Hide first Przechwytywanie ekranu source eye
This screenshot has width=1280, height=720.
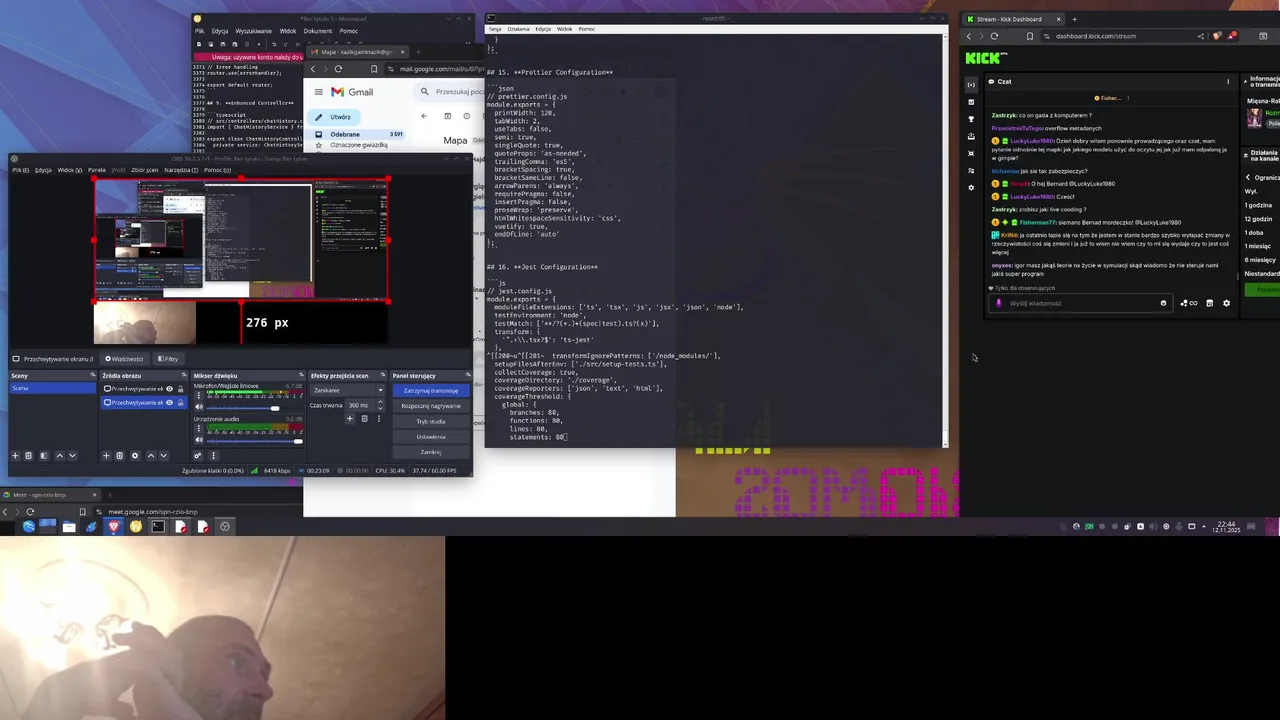(x=170, y=388)
